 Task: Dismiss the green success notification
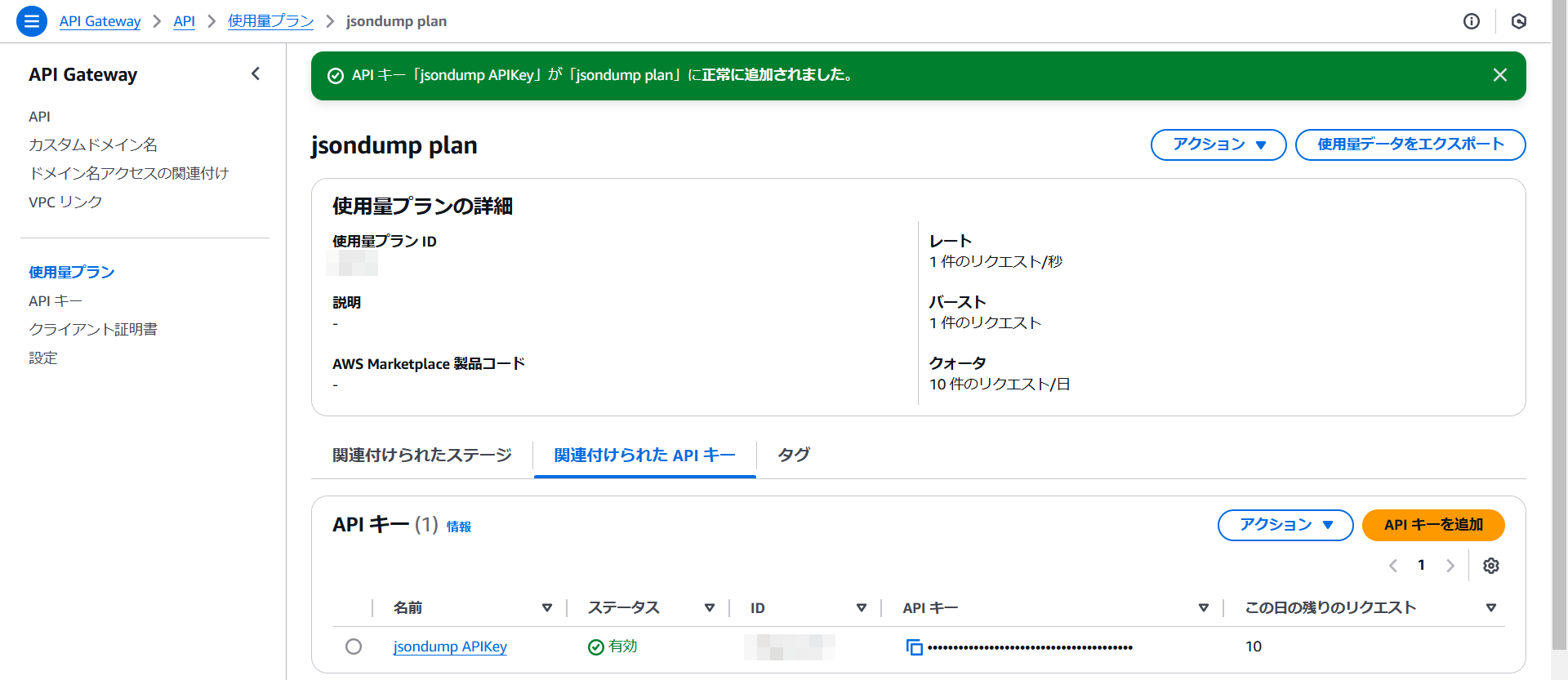[x=1499, y=75]
